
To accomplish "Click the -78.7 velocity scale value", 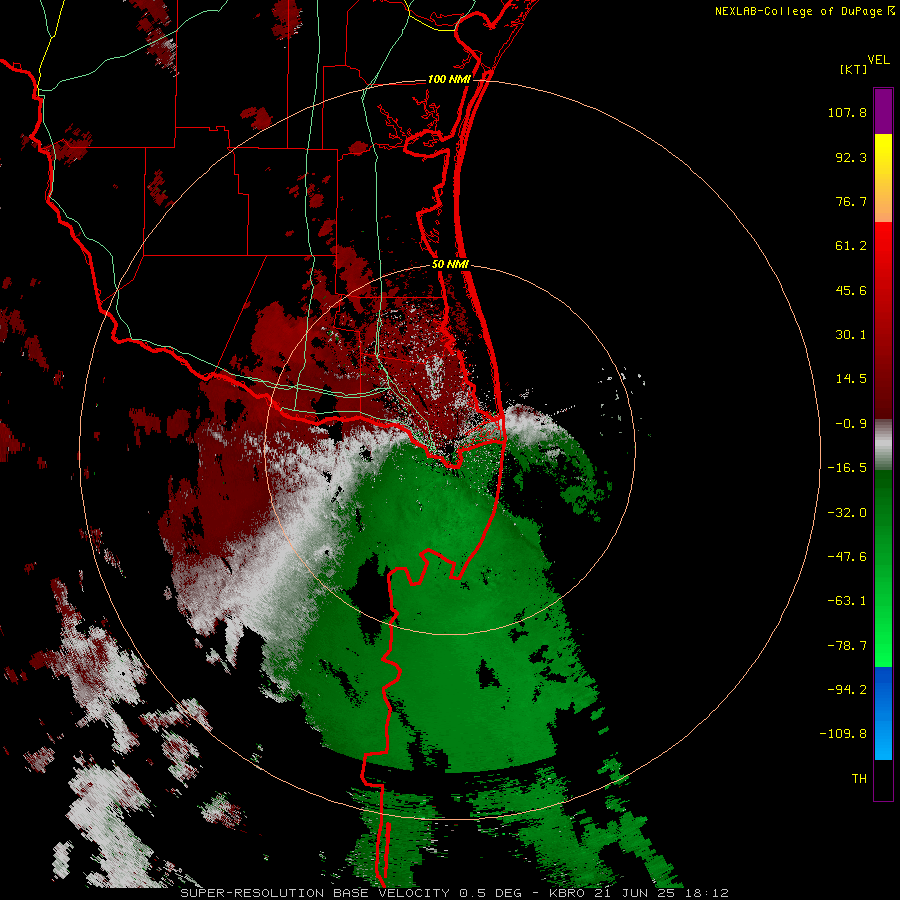I will pos(847,646).
